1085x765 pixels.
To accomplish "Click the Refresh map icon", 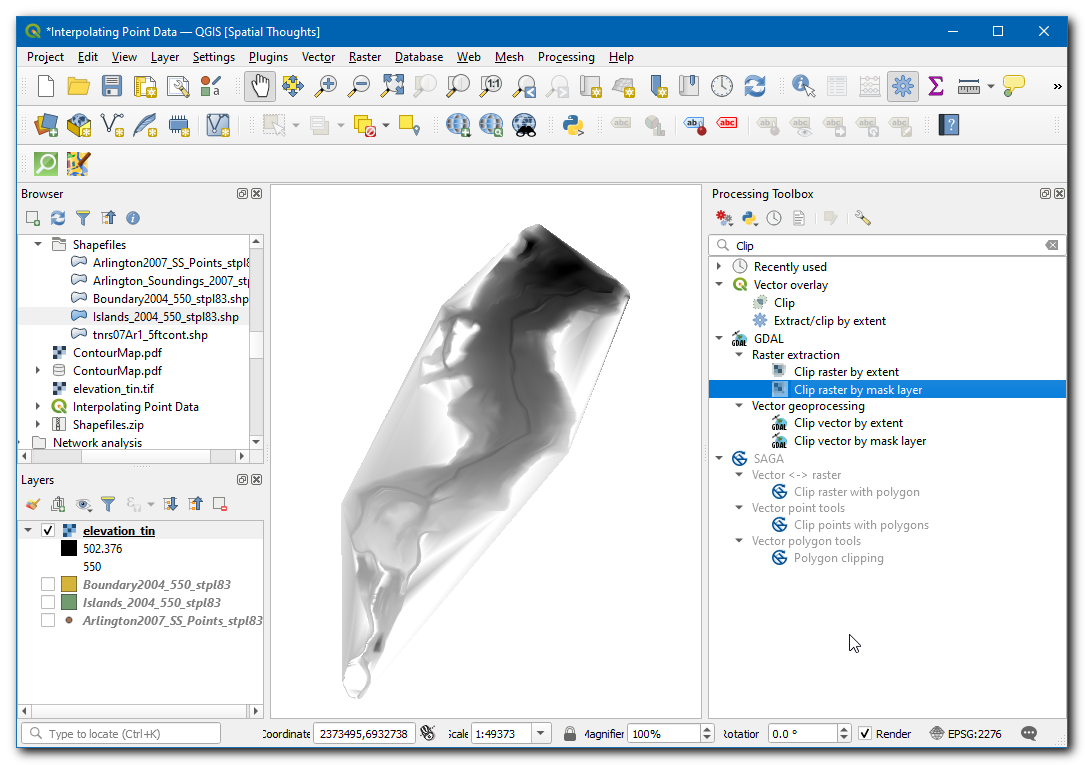I will (755, 87).
